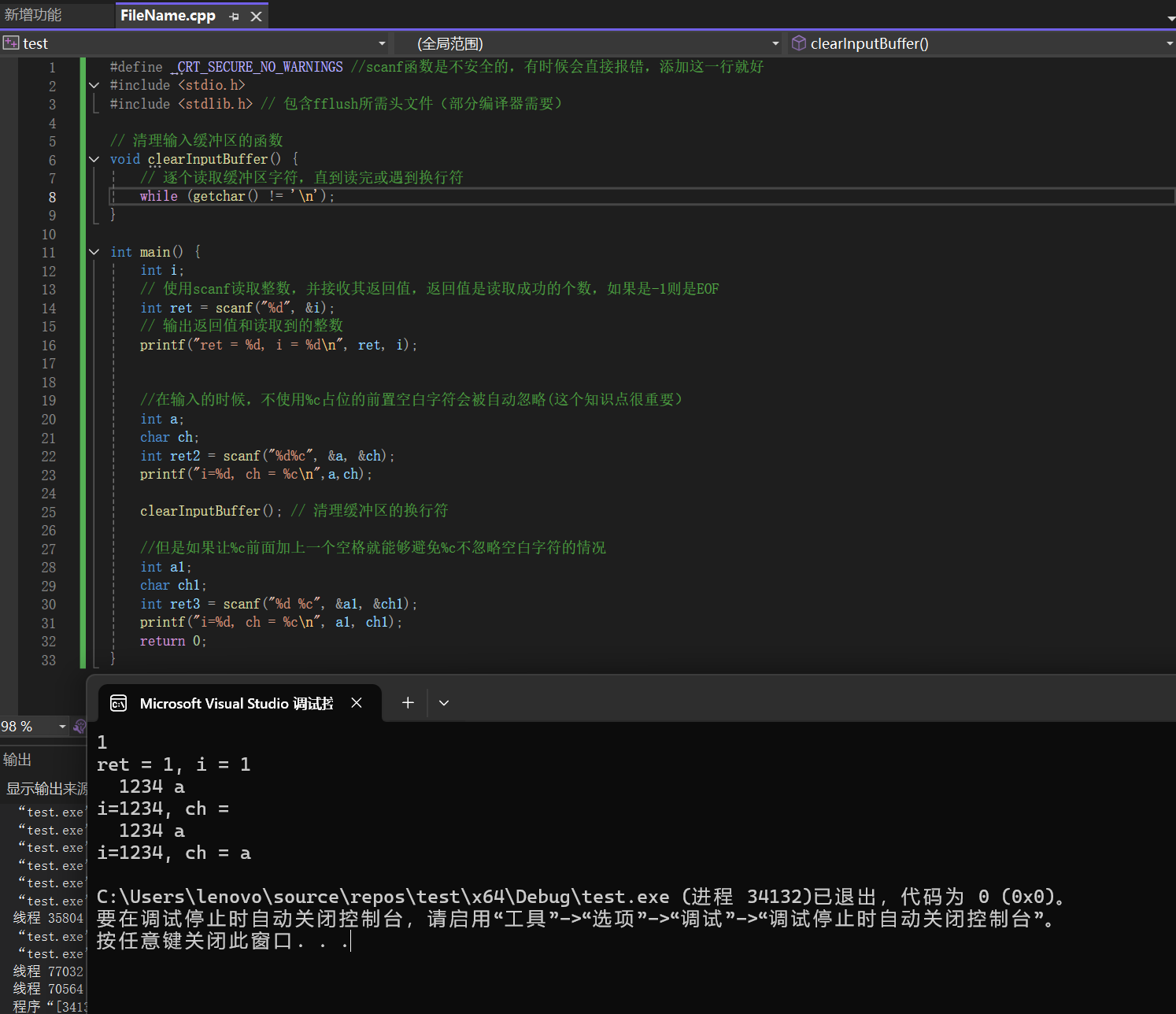Click the lightbulb icon beside zoom
The height and width of the screenshot is (1014, 1176).
point(80,726)
